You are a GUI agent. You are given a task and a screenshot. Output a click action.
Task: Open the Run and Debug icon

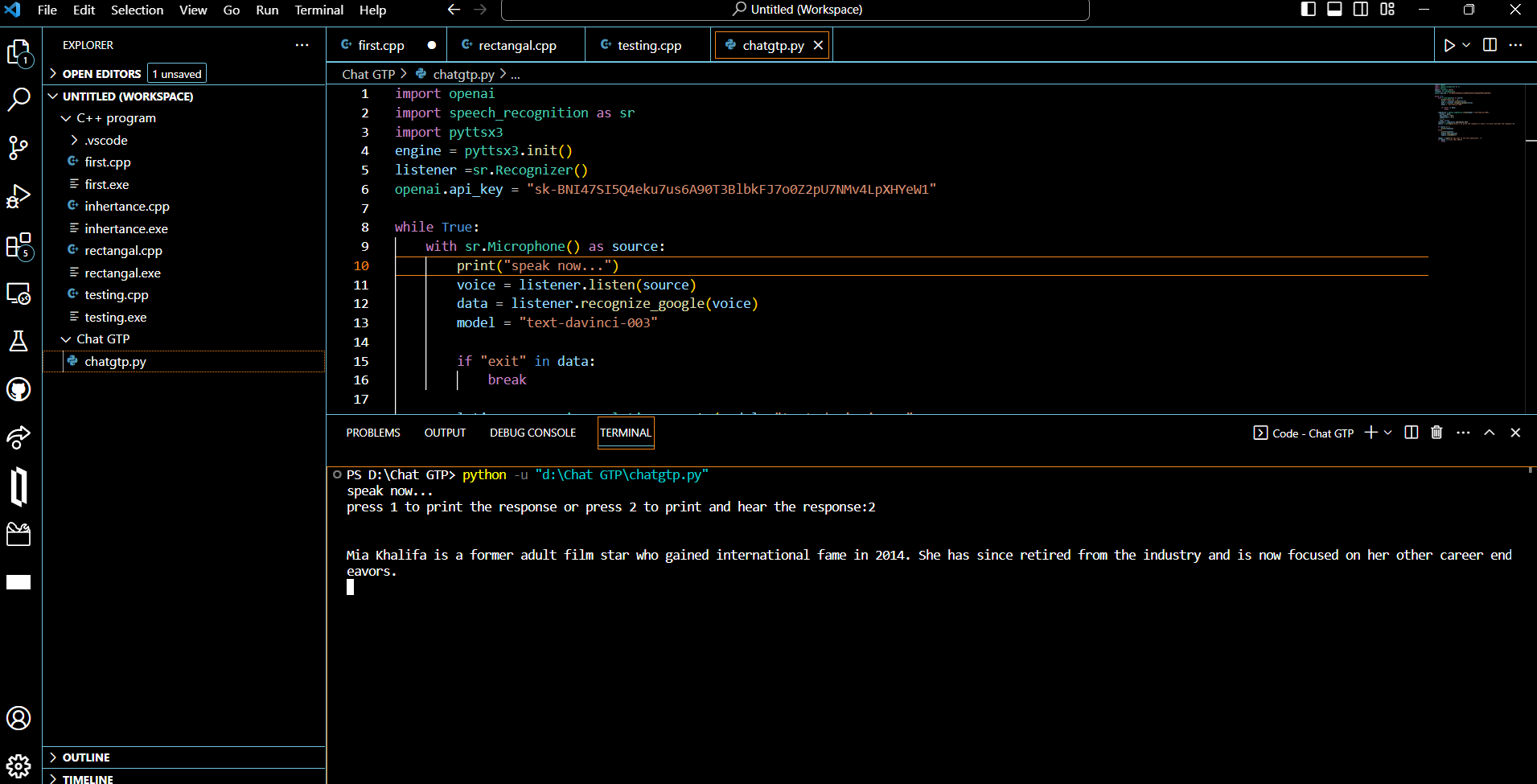point(18,195)
